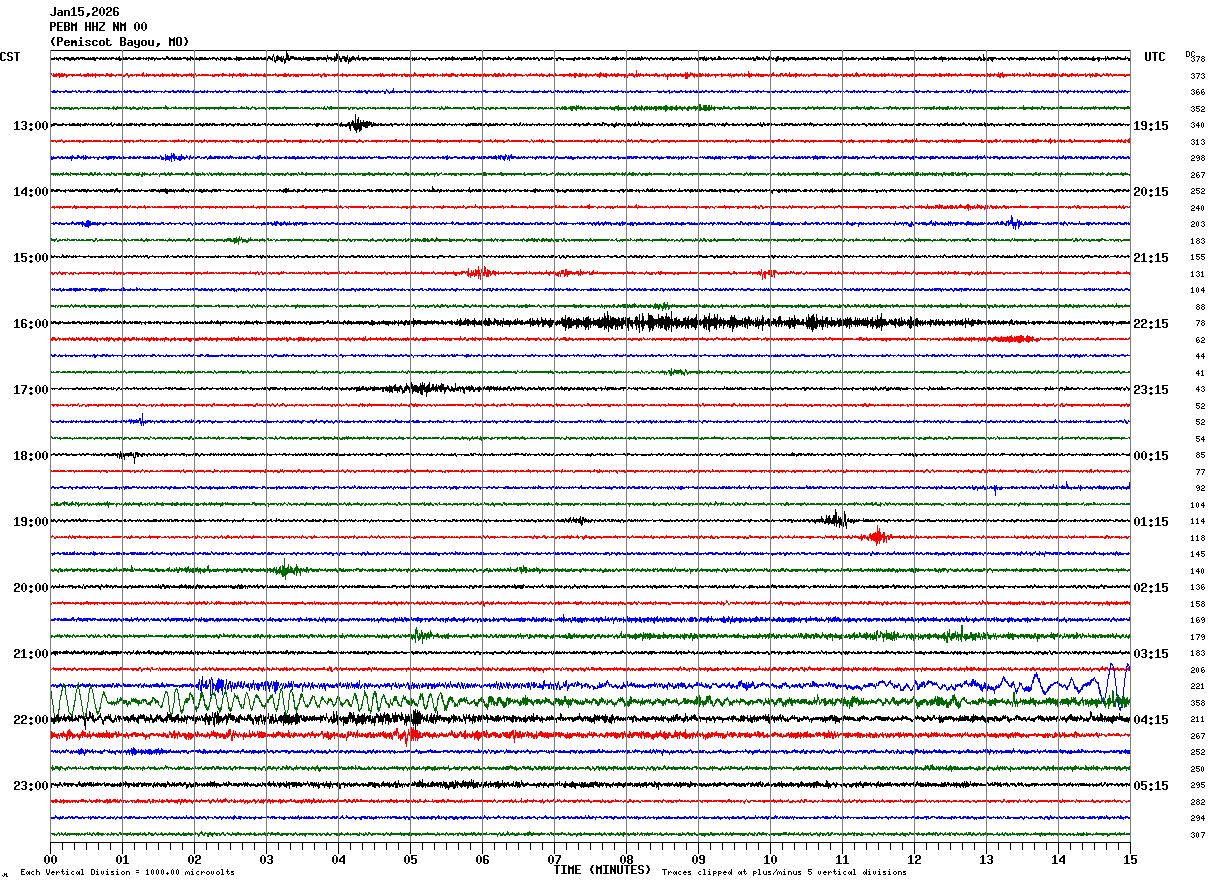1210x886 pixels.
Task: Click the "23:15" UTC time label
Action: [x=1150, y=390]
